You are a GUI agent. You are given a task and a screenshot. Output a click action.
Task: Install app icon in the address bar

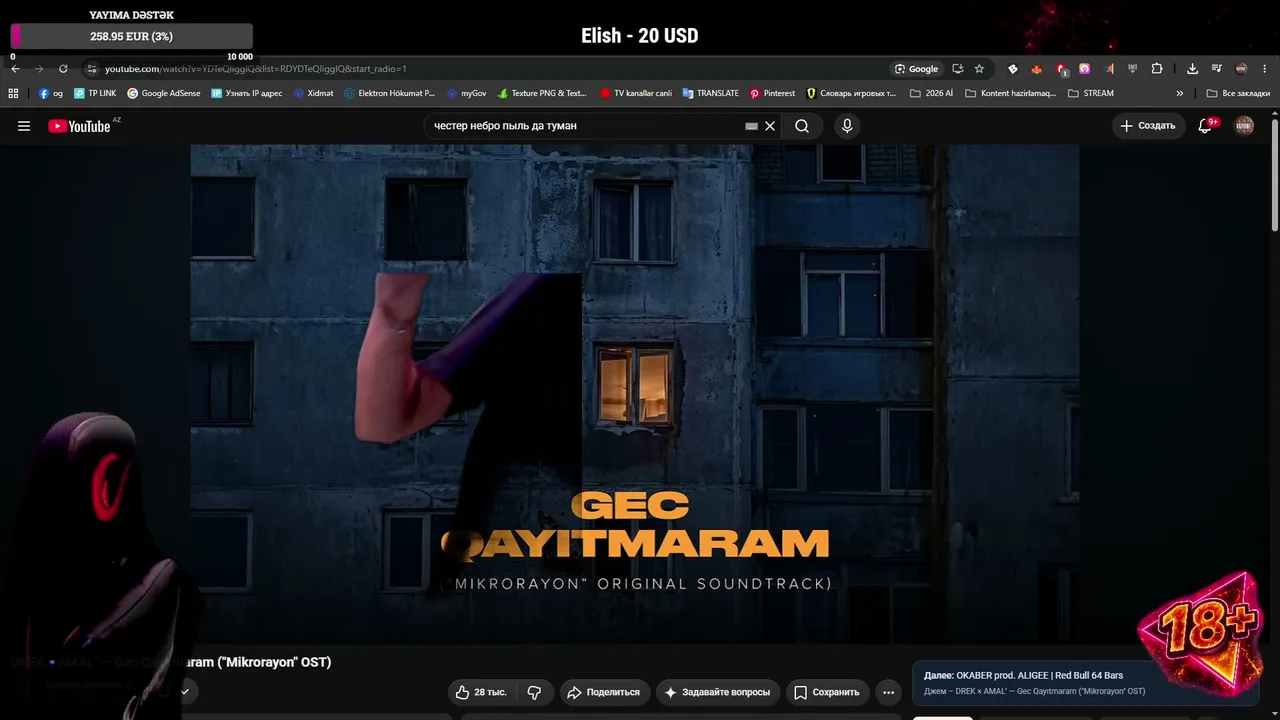pyautogui.click(x=958, y=69)
